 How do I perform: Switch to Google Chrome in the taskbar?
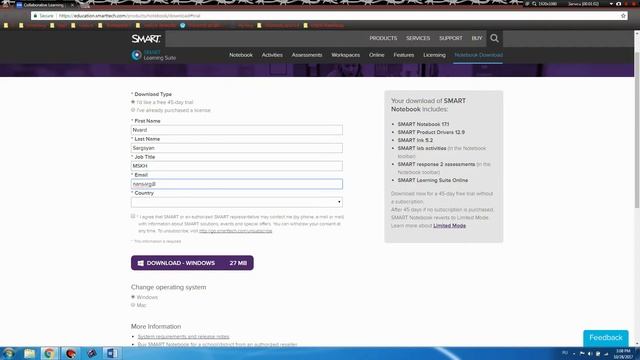click(x=49, y=353)
